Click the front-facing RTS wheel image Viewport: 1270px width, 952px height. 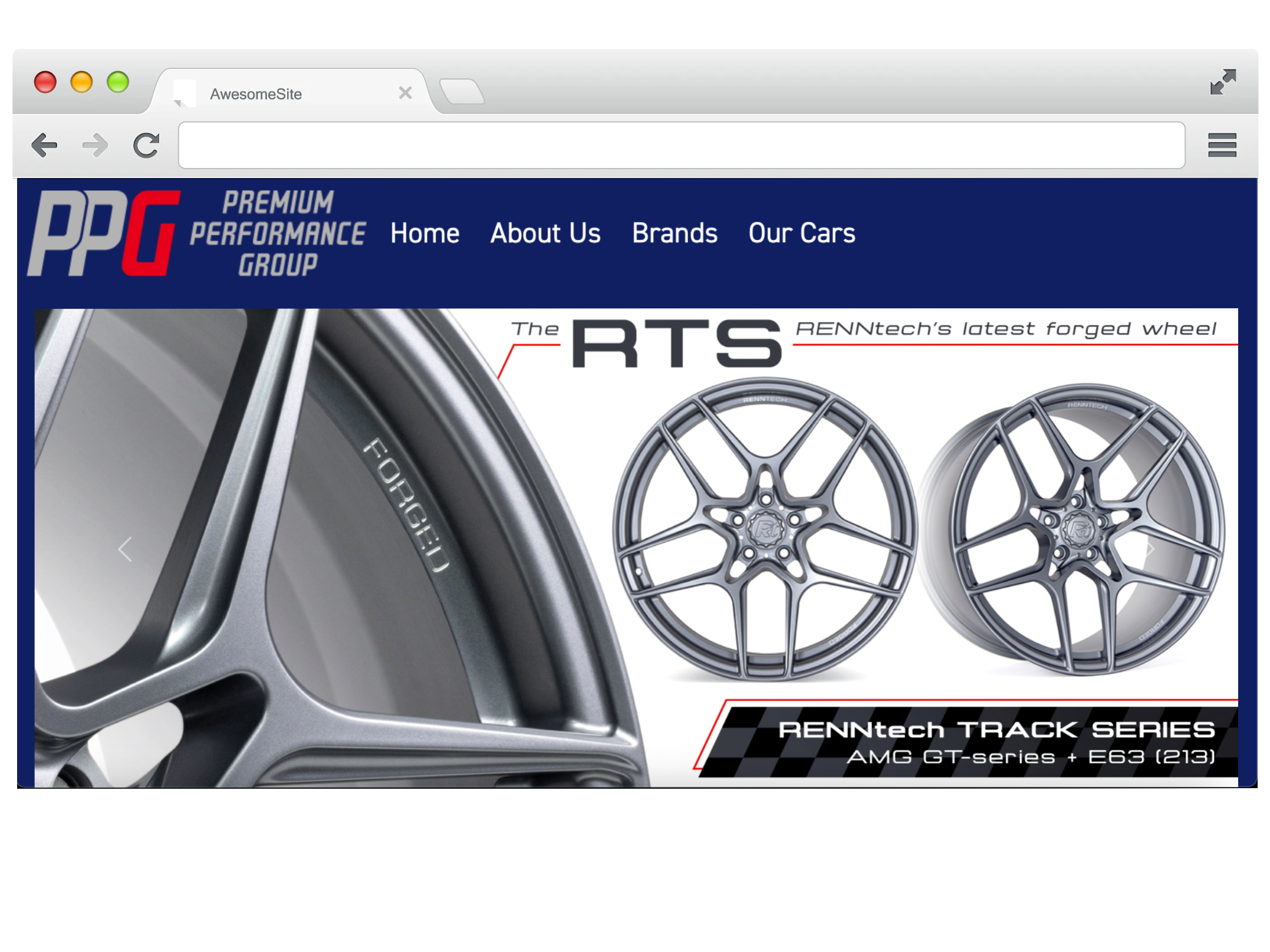coord(765,529)
